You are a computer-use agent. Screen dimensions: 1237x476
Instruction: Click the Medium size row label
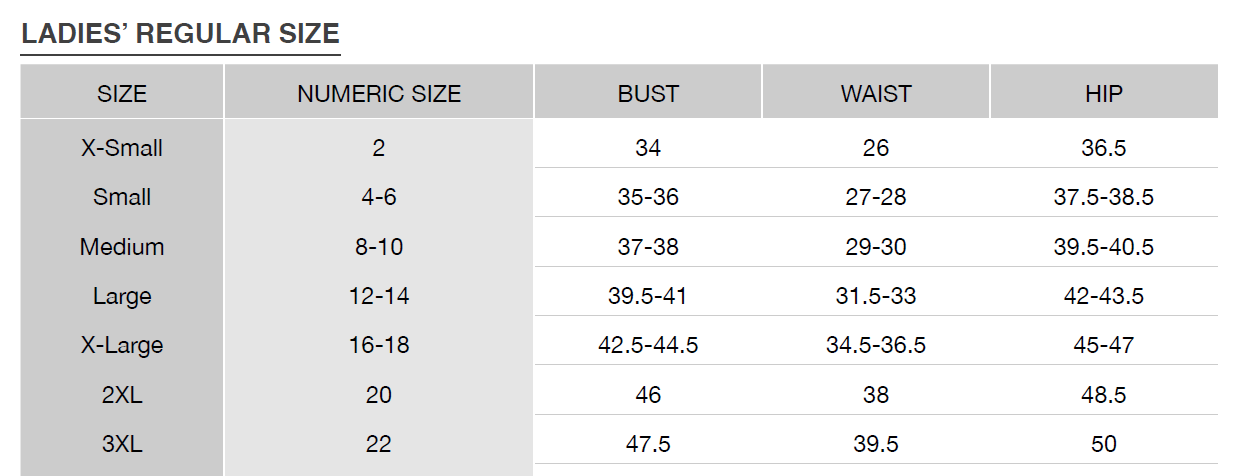pos(122,246)
